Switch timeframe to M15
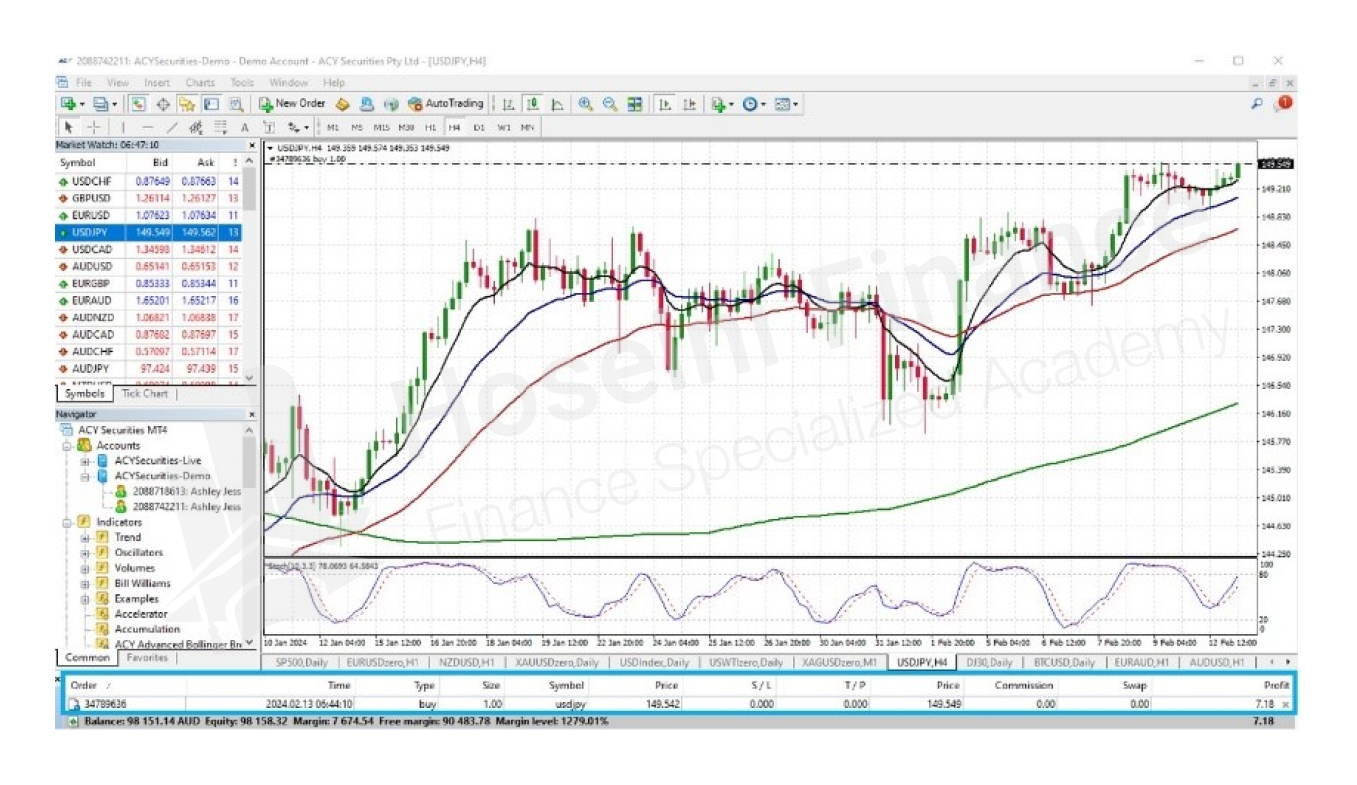Viewport: 1357px width, 785px height. (382, 127)
